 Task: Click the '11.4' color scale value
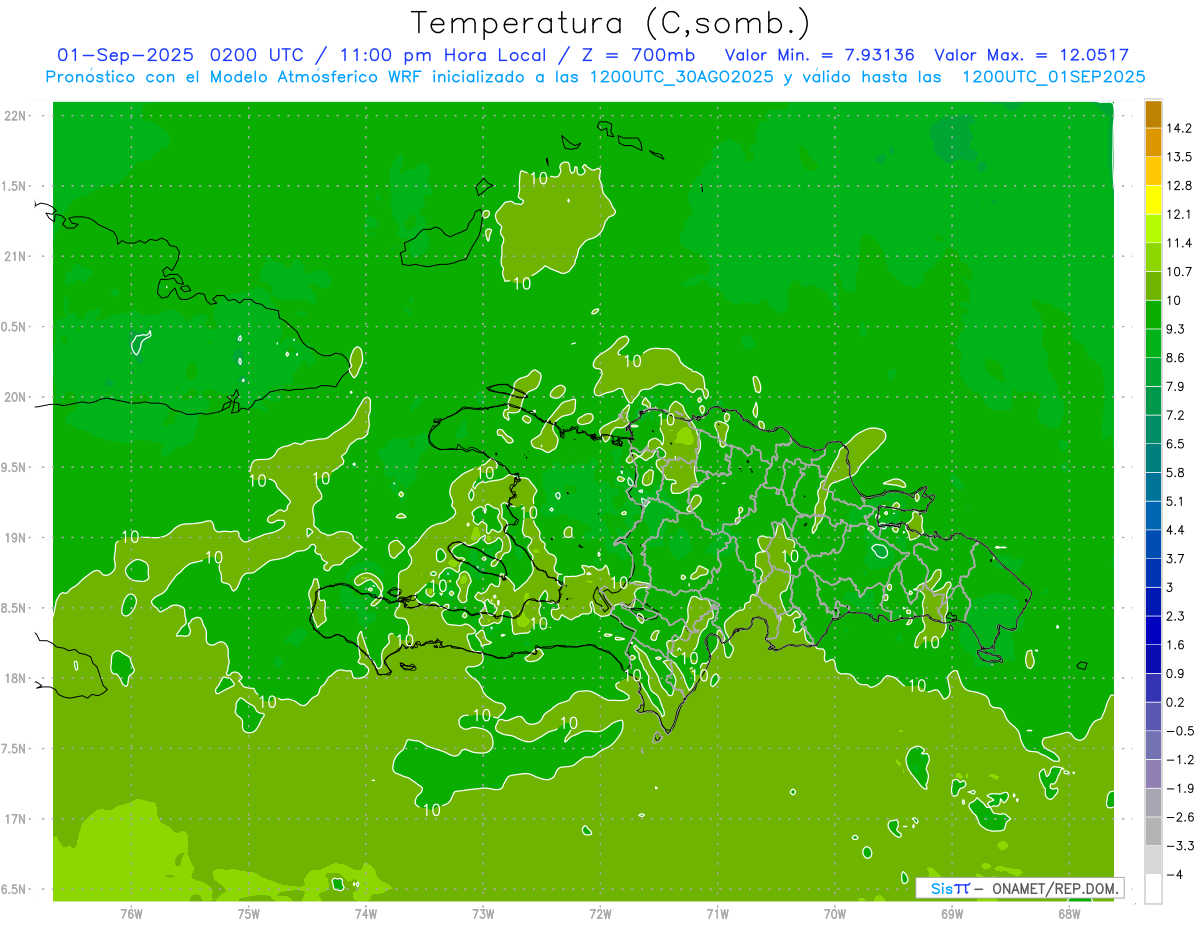coord(1180,243)
